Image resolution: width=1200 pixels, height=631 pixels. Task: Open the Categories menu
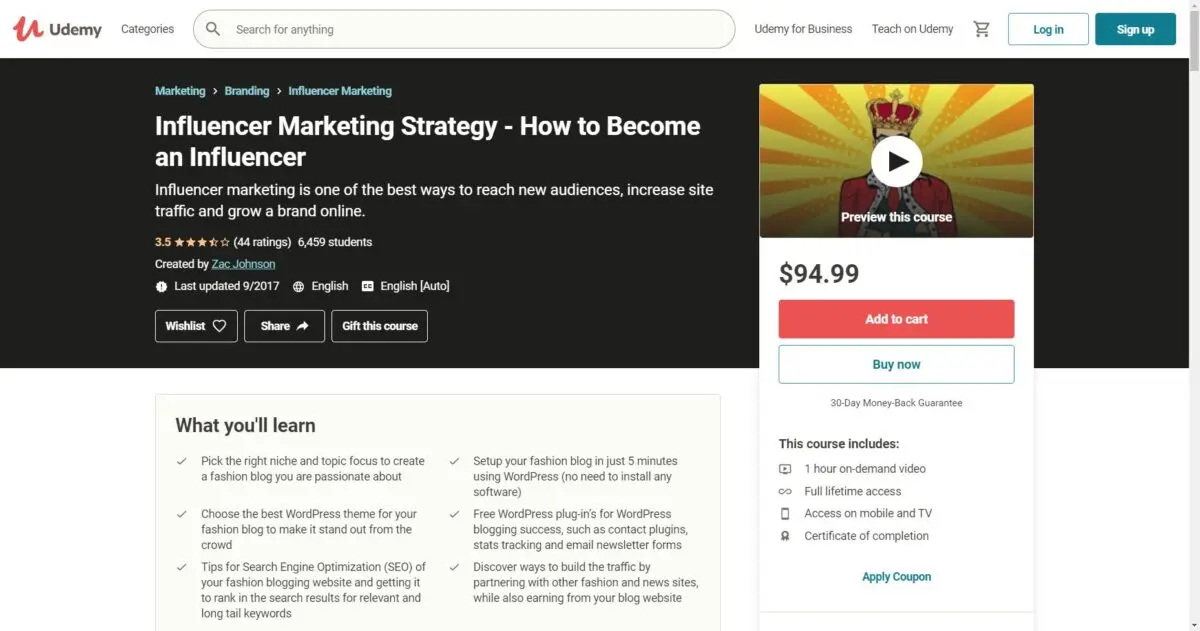pos(147,29)
